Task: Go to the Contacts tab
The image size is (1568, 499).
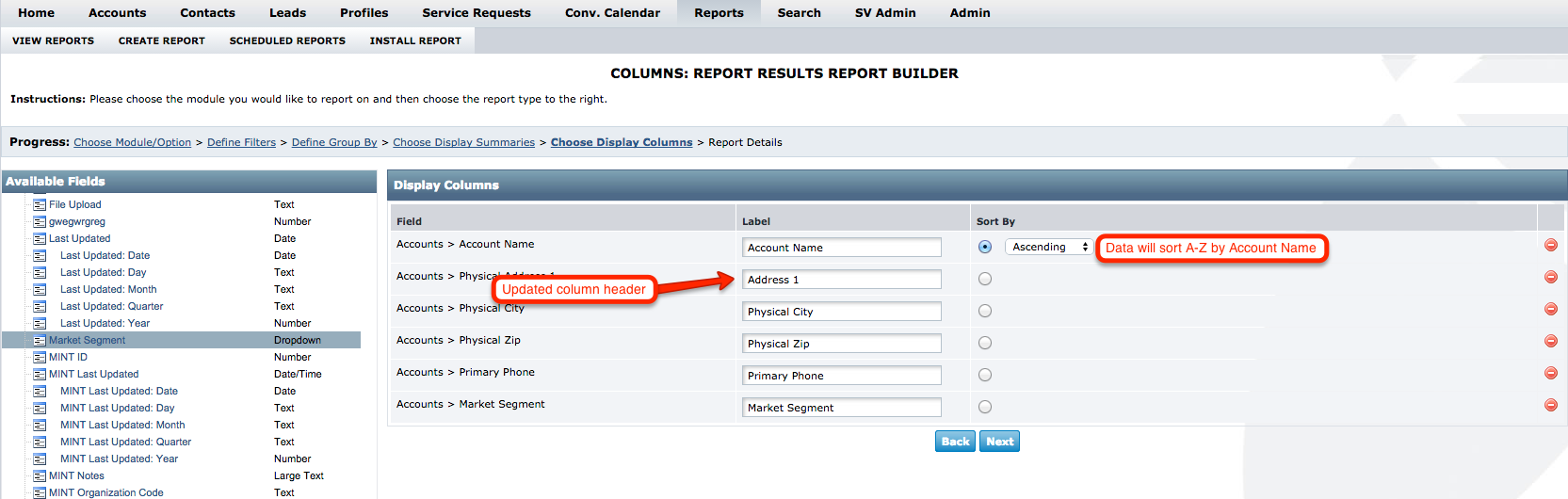Action: coord(207,13)
